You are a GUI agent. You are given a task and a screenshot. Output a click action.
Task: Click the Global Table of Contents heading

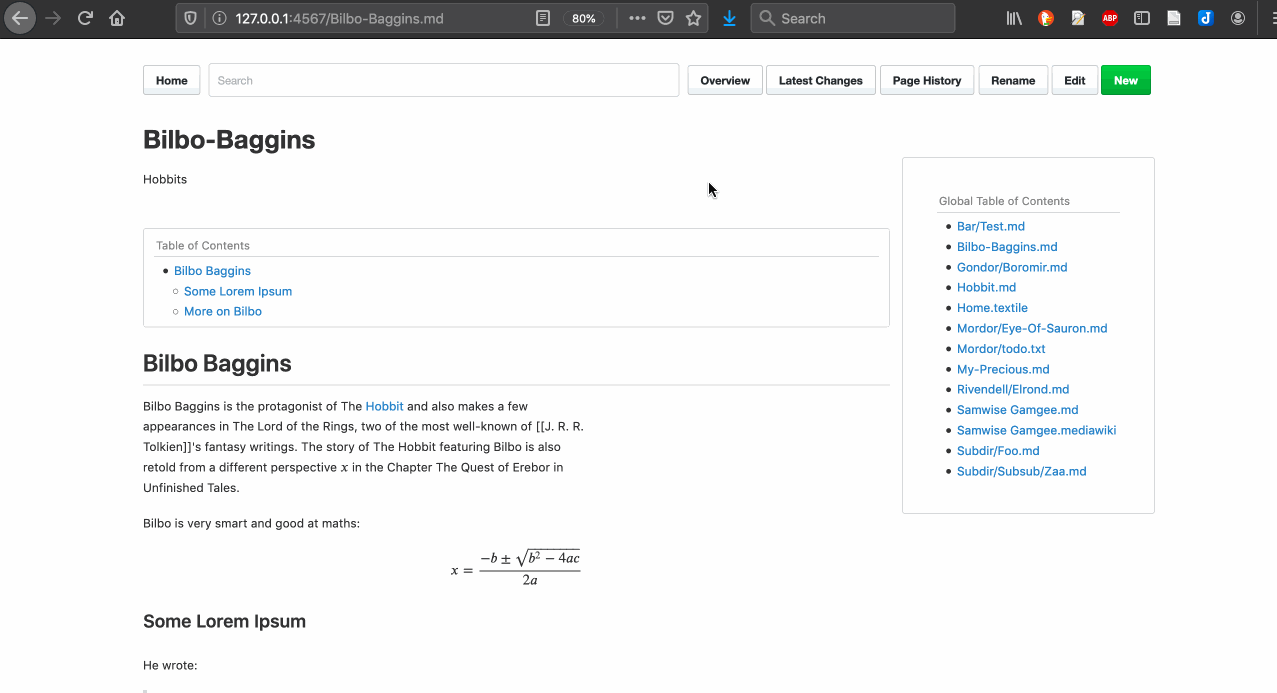1004,201
